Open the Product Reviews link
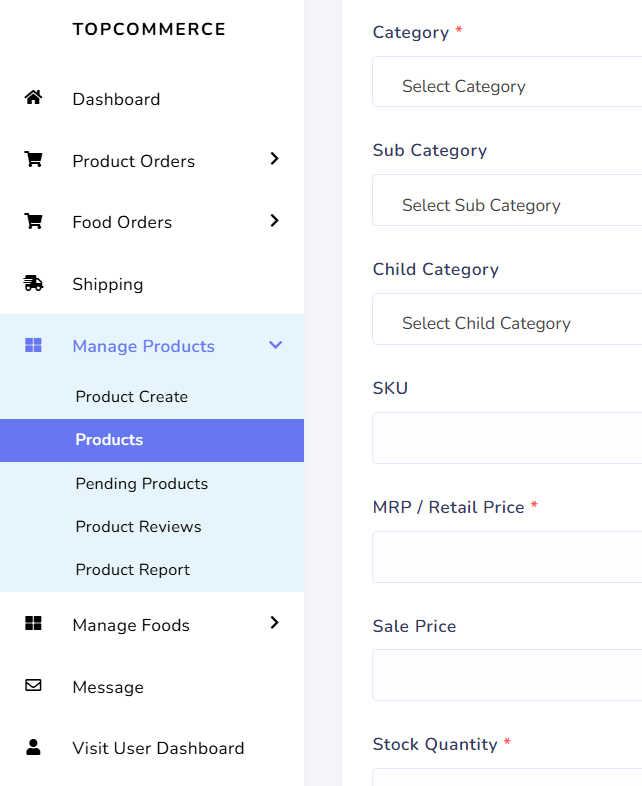The image size is (642, 786). 138,527
